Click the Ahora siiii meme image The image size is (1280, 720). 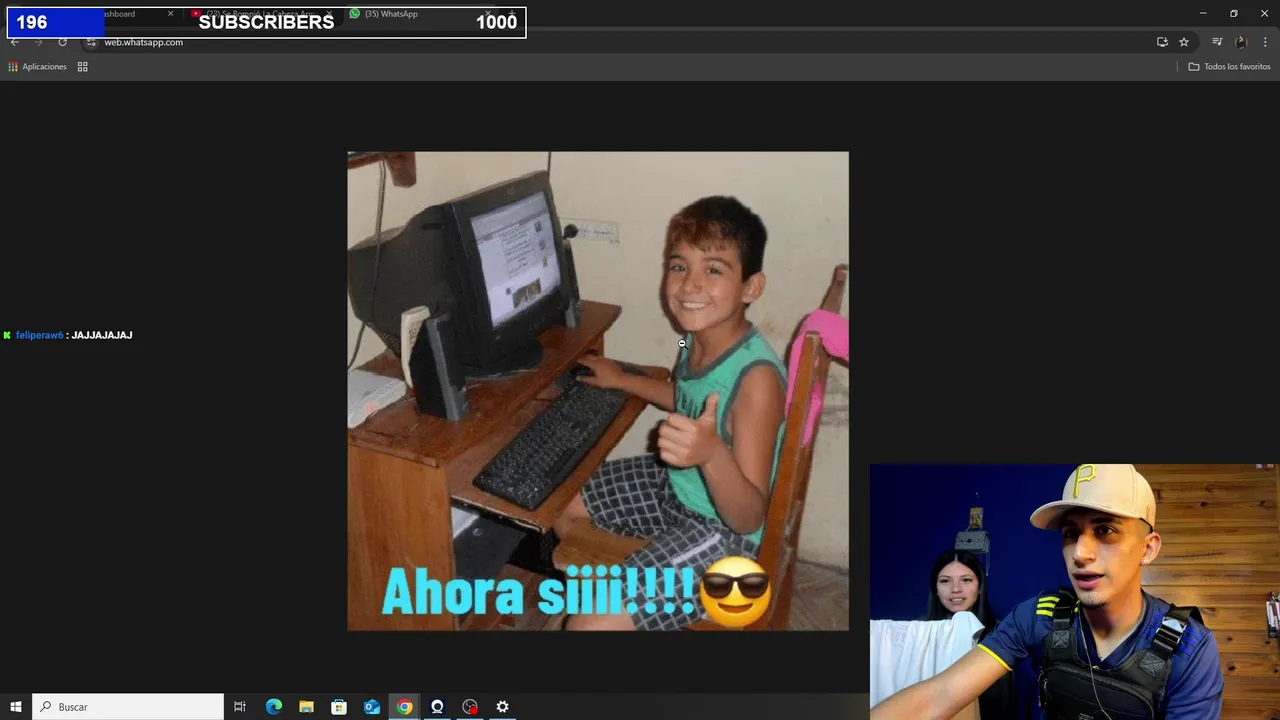pos(598,391)
